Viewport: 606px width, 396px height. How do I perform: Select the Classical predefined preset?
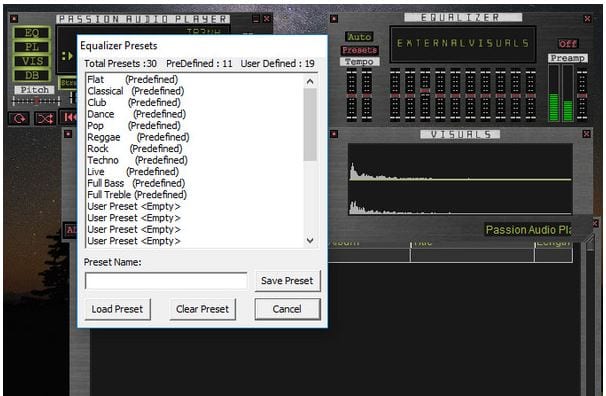tap(136, 91)
